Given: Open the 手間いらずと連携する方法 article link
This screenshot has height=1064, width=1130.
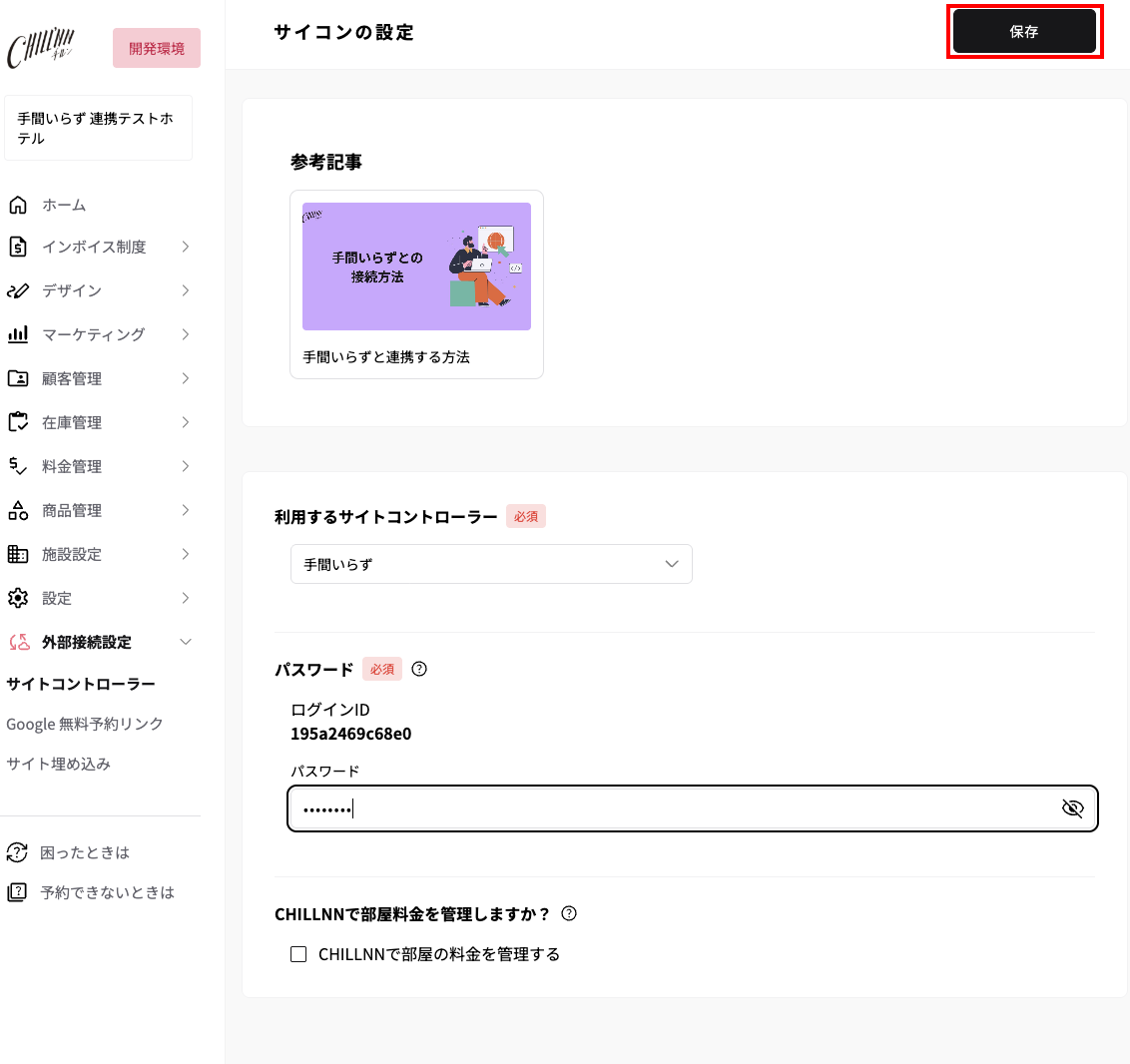Looking at the screenshot, I should [386, 357].
